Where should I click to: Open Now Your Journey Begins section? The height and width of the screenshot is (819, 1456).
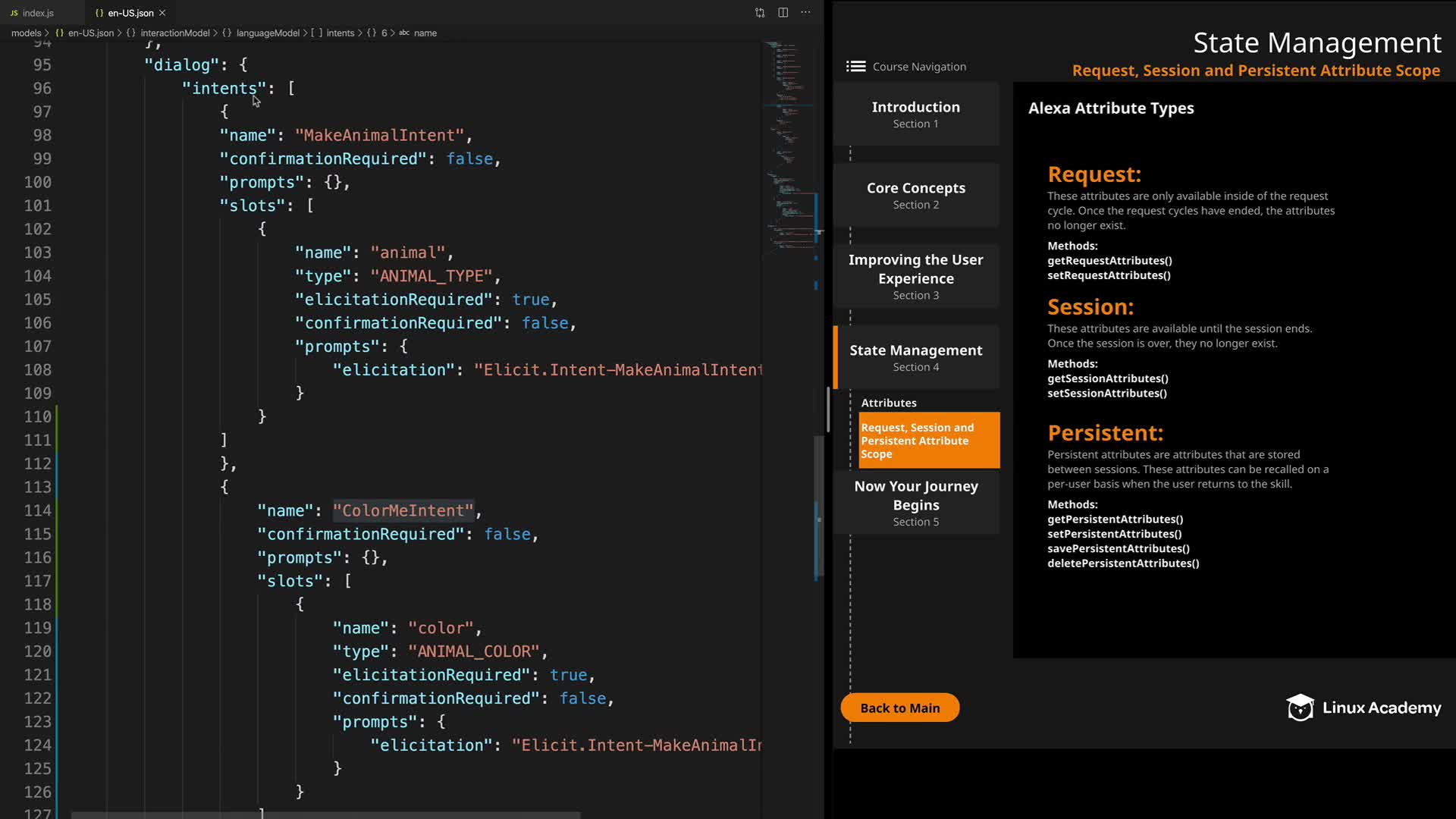915,503
